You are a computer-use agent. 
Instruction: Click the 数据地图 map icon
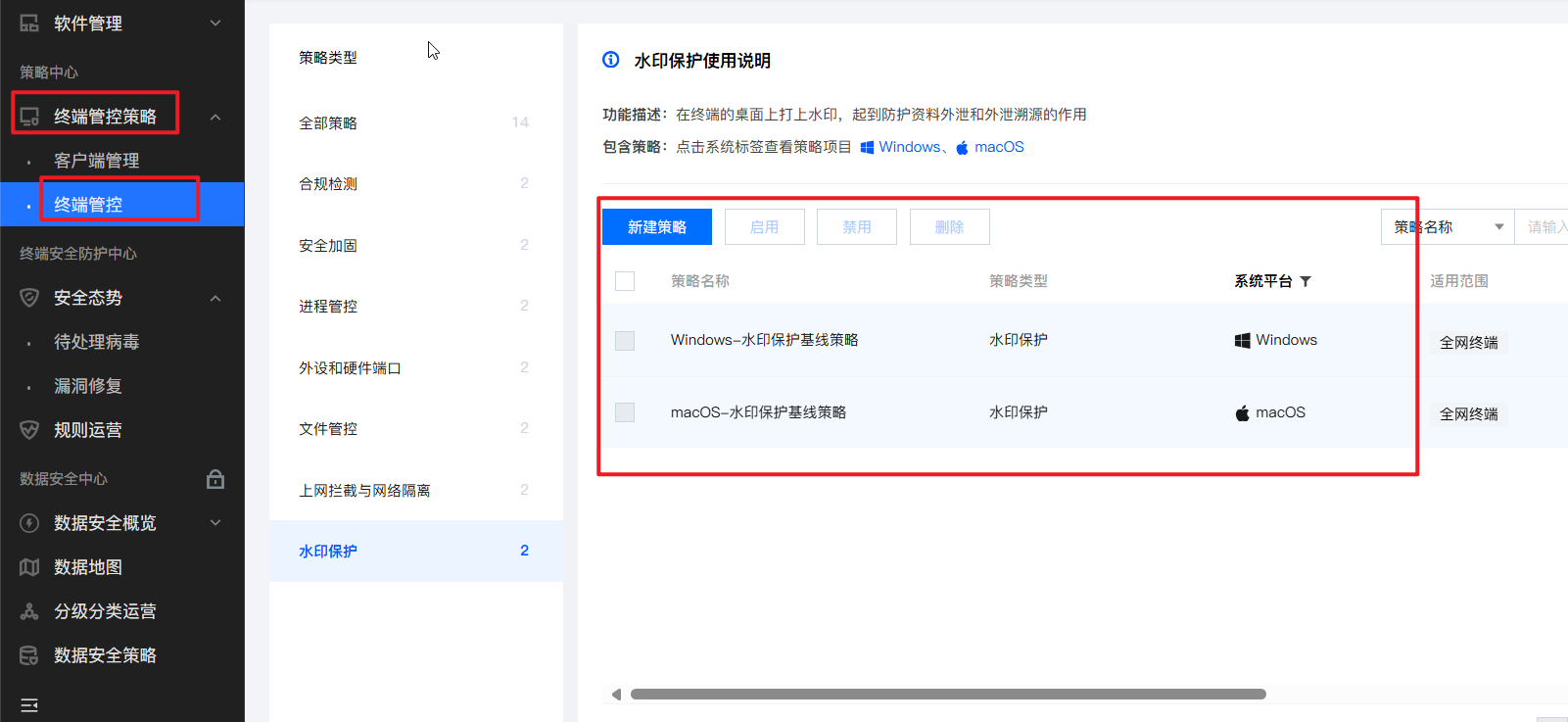(x=29, y=567)
